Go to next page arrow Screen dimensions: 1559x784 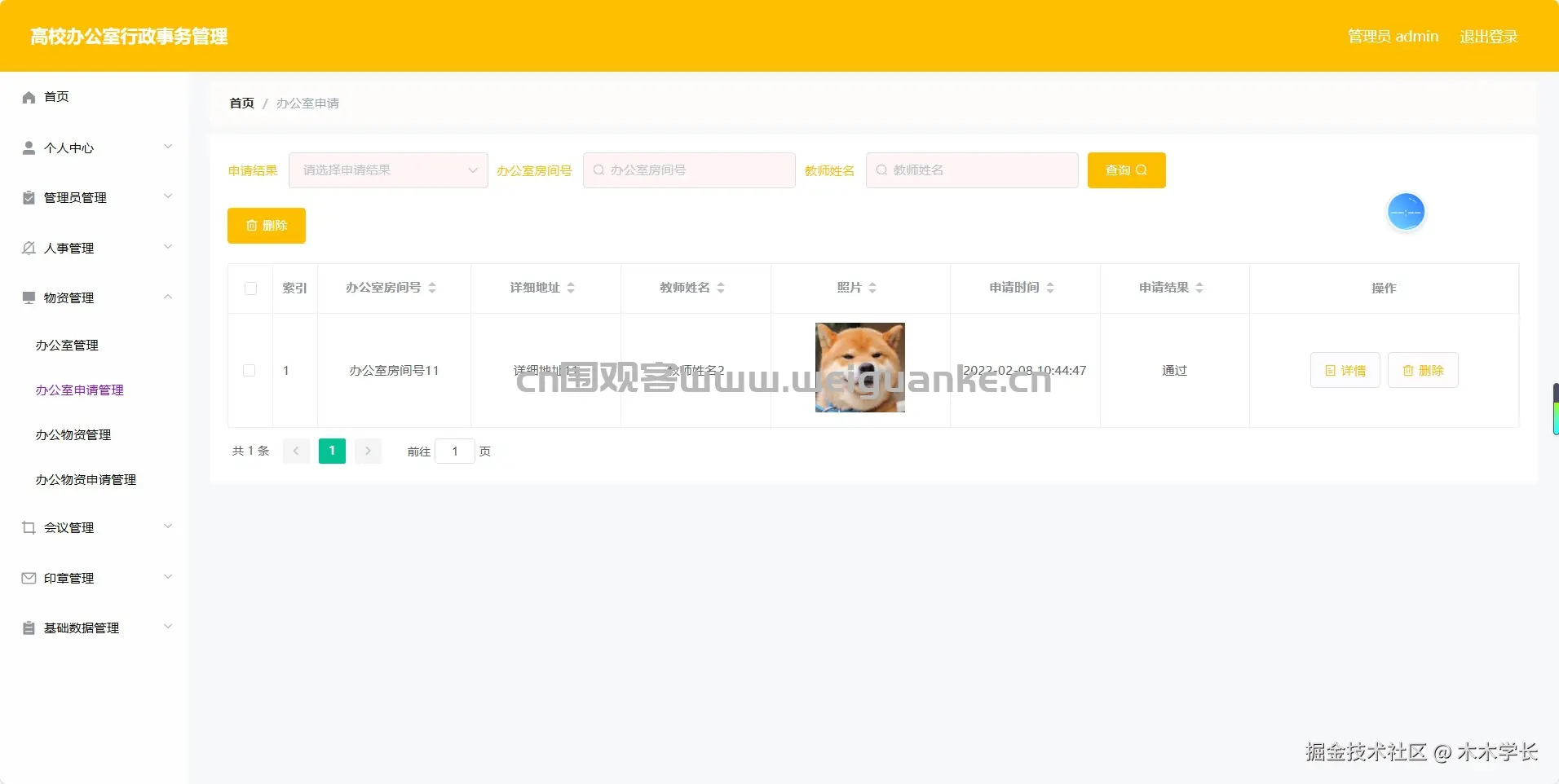click(368, 451)
